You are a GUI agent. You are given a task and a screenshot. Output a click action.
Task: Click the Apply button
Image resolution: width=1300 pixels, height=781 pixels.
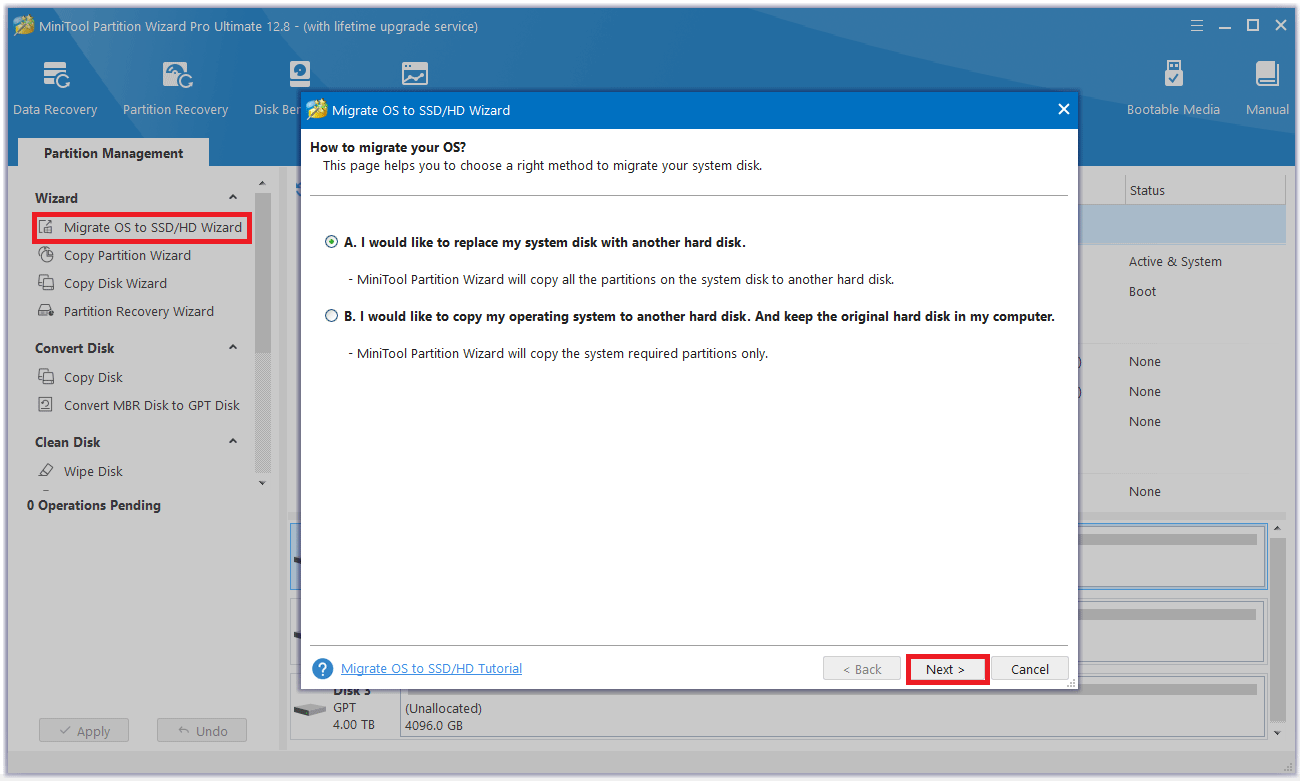84,731
